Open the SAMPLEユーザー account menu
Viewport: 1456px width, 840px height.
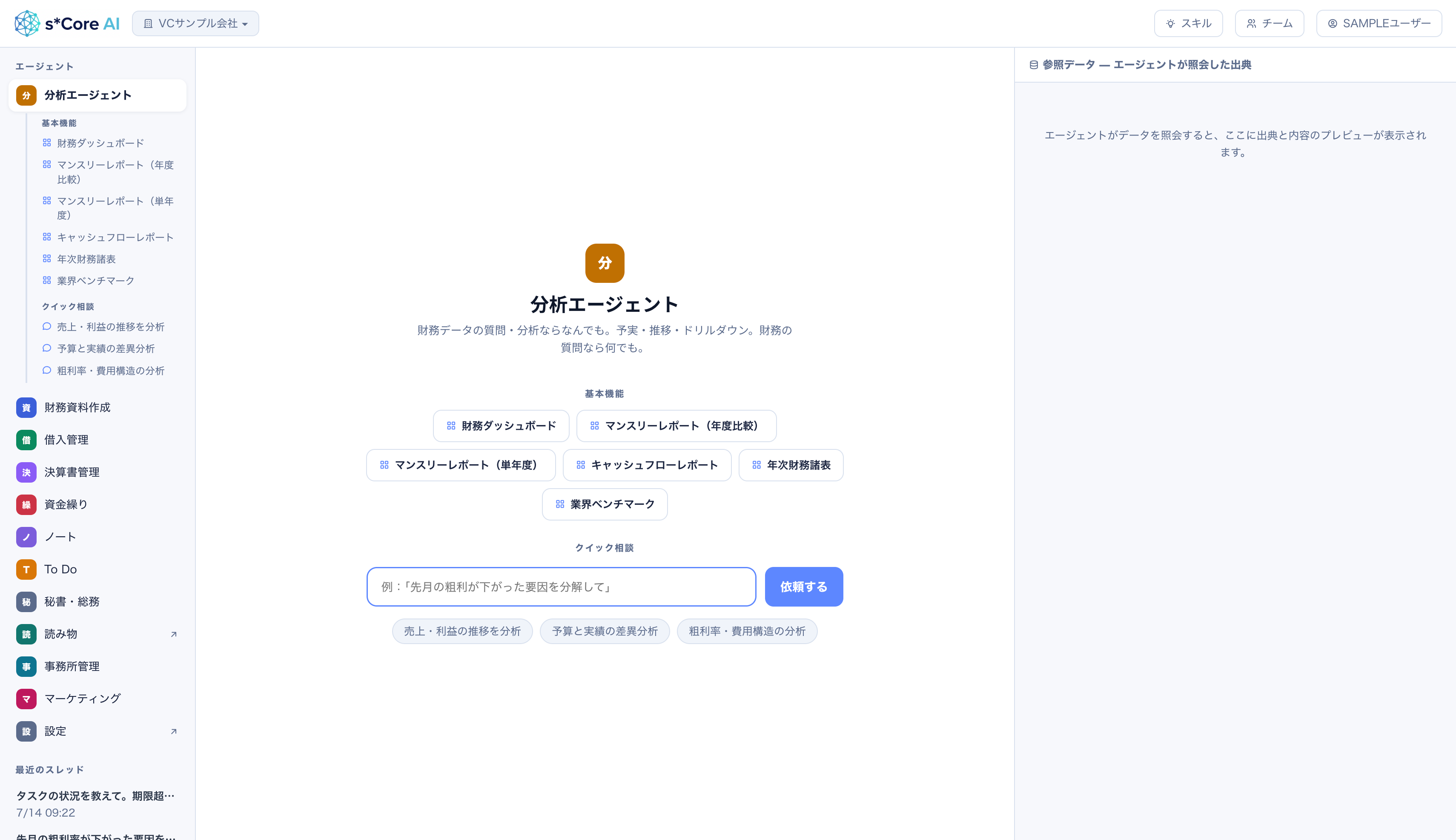(1379, 24)
